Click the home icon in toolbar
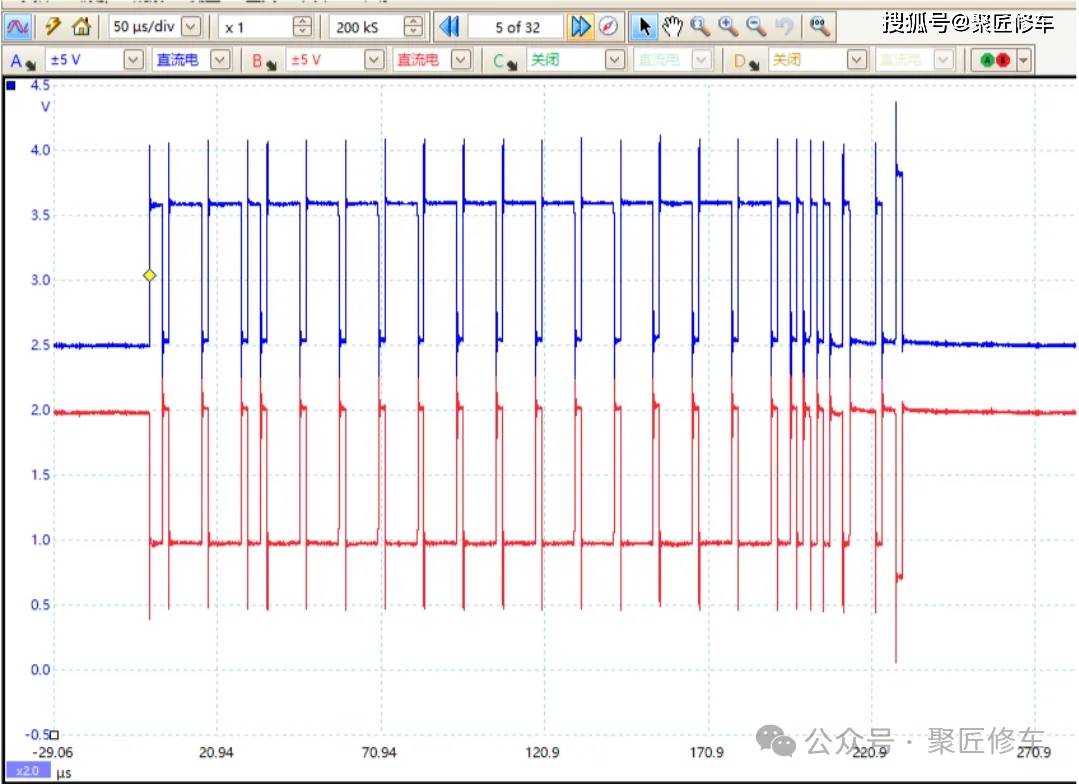The width and height of the screenshot is (1079, 784). tap(82, 27)
